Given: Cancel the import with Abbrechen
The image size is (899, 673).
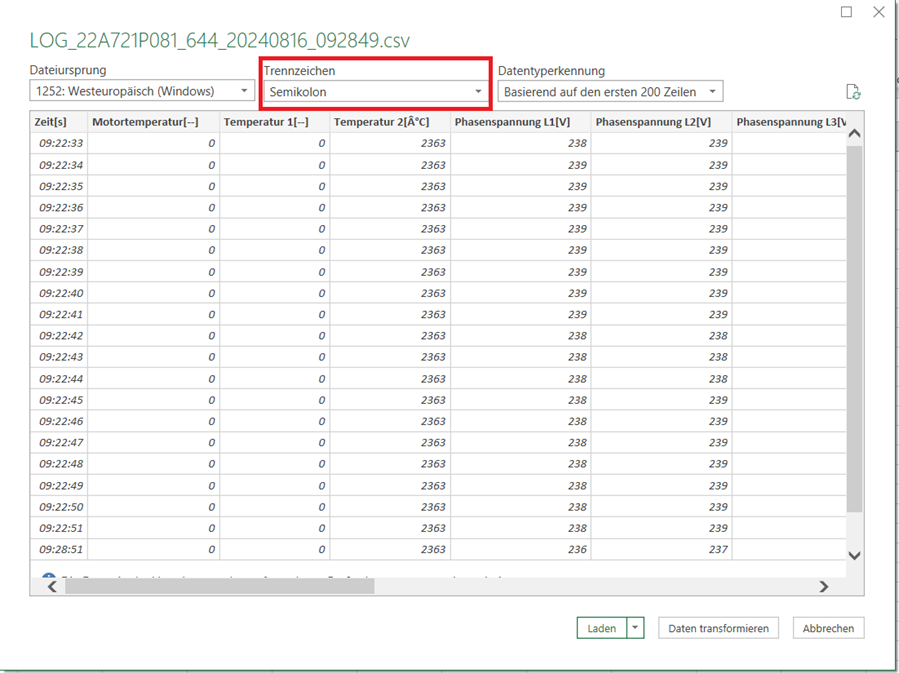Looking at the screenshot, I should (x=828, y=628).
